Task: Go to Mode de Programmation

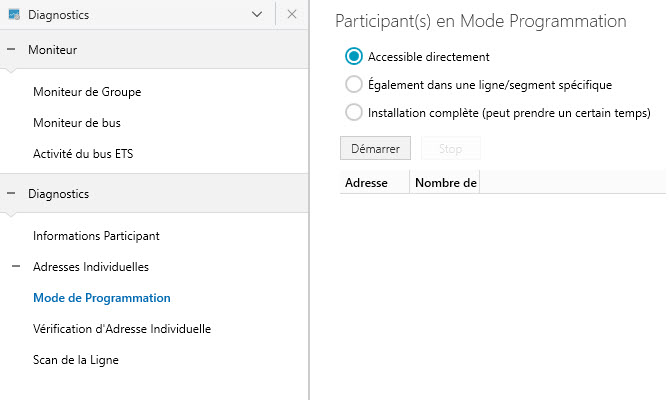Action: (x=102, y=298)
